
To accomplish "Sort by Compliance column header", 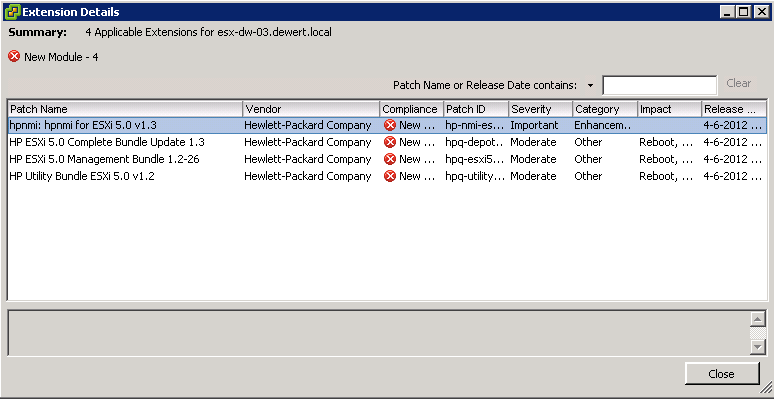I will click(x=412, y=109).
